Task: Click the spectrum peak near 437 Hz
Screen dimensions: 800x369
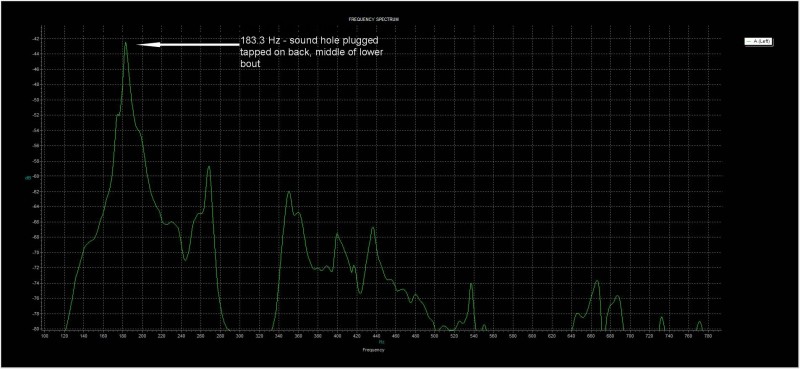Action: coord(373,228)
